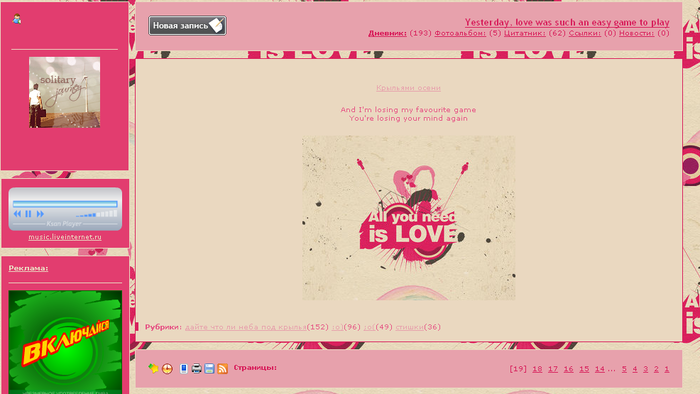Viewport: 700px width, 394px height.
Task: Open the Ссылки section
Action: (585, 33)
